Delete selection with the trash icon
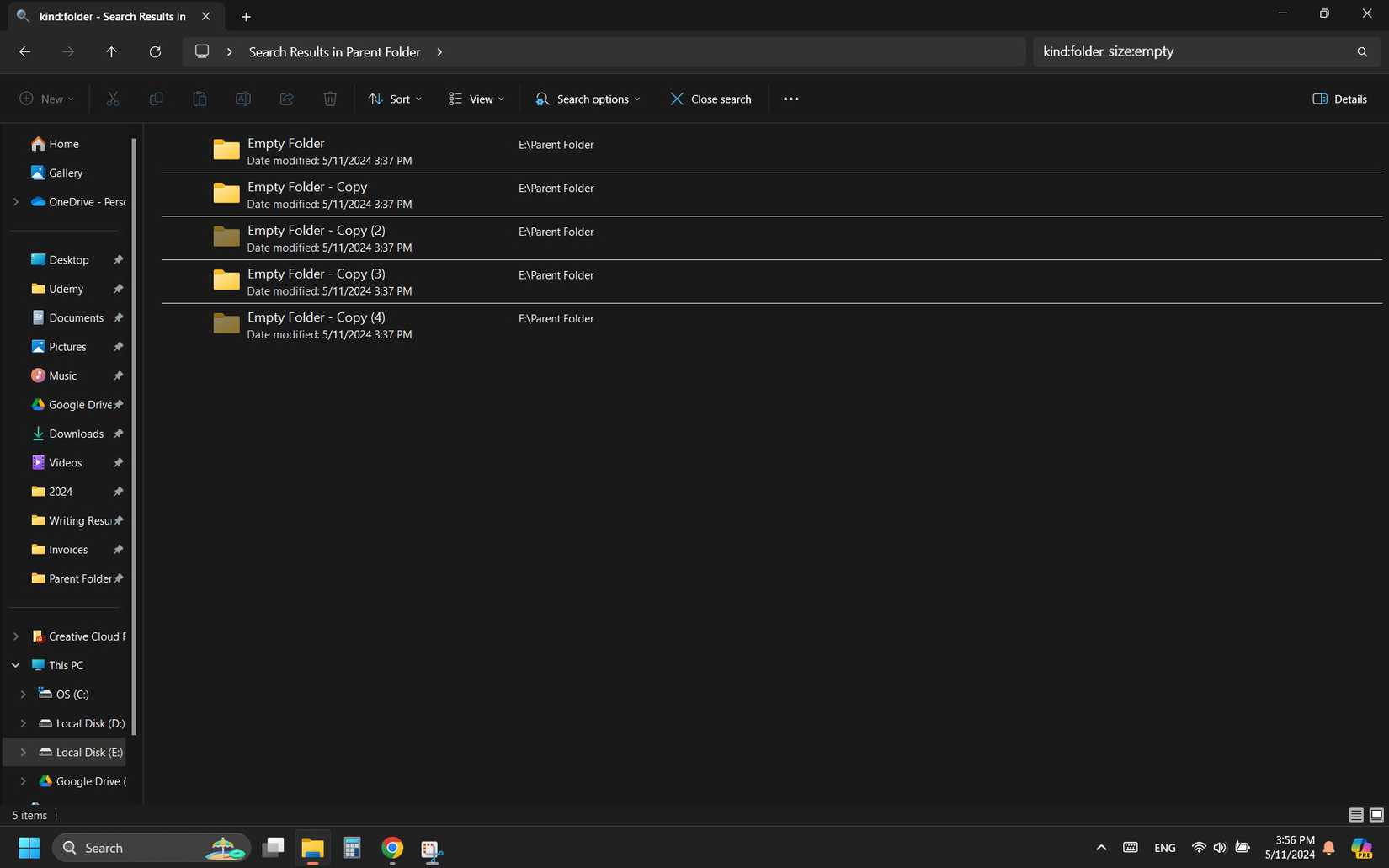 point(329,99)
